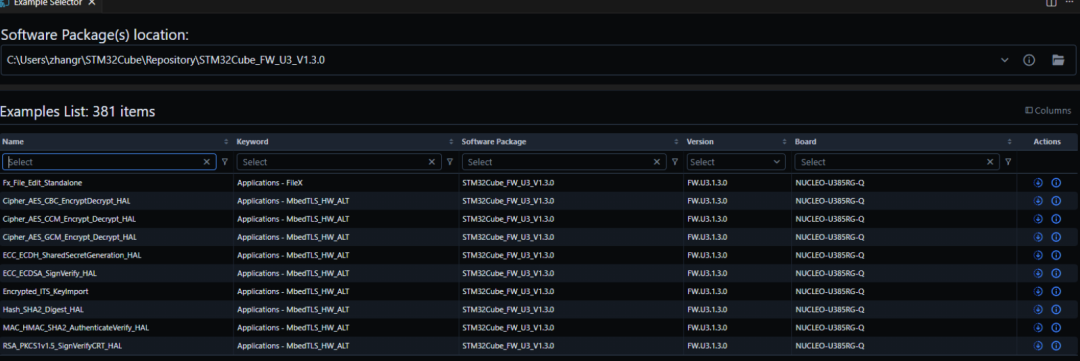Download the ECC_ECDSA_SignVerify_HAL example
Image resolution: width=1080 pixels, height=361 pixels.
point(1038,273)
